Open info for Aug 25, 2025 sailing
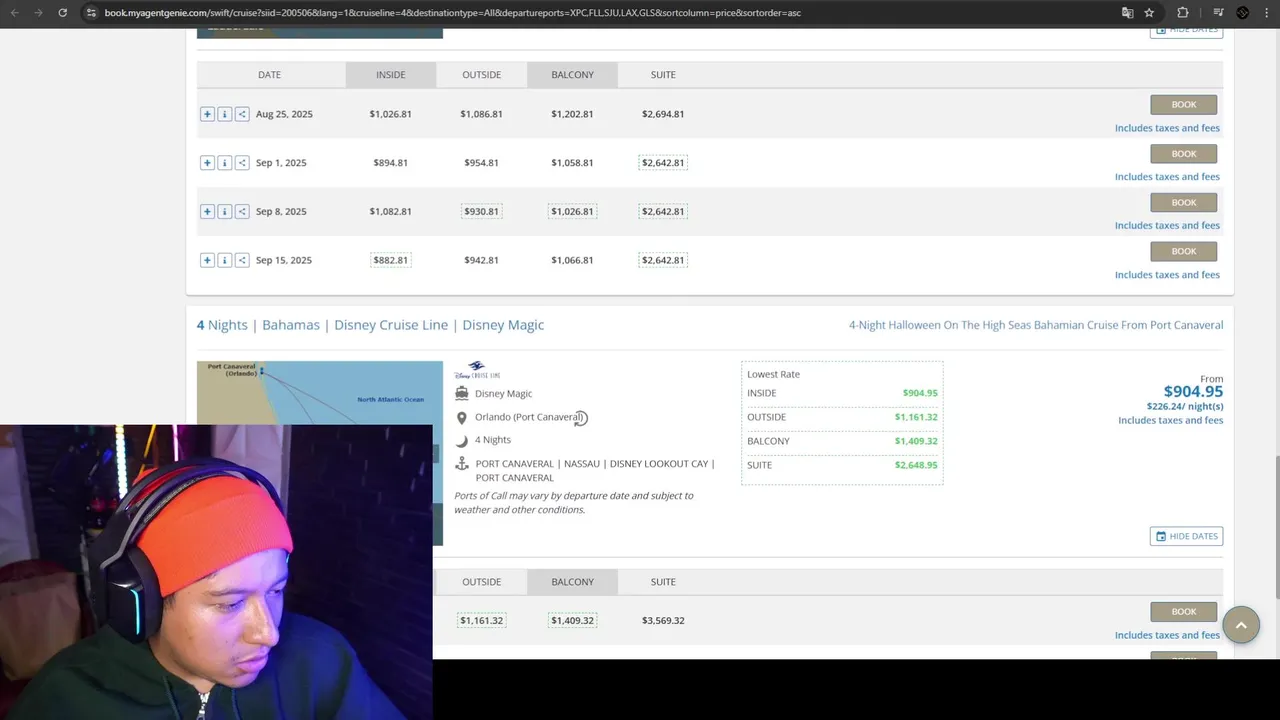This screenshot has height=720, width=1280. 224,114
